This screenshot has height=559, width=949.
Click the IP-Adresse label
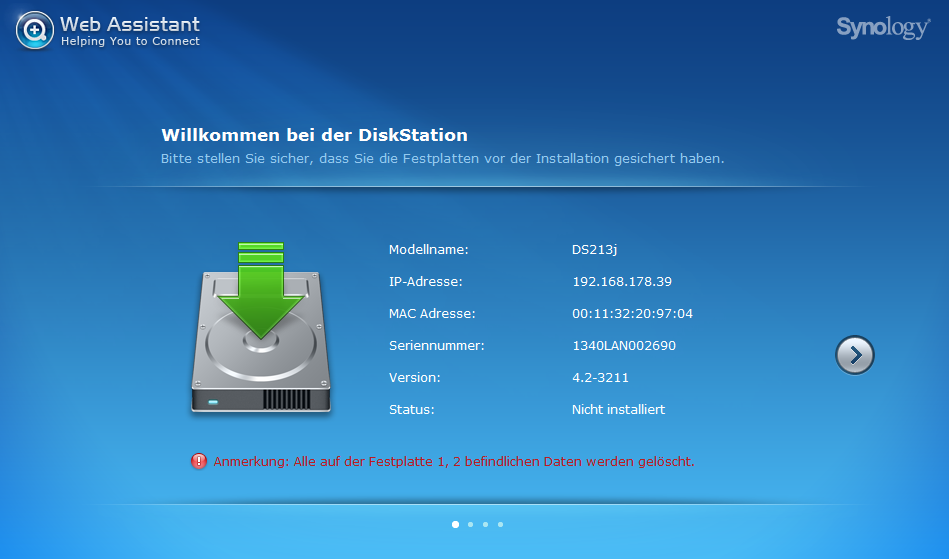[425, 281]
